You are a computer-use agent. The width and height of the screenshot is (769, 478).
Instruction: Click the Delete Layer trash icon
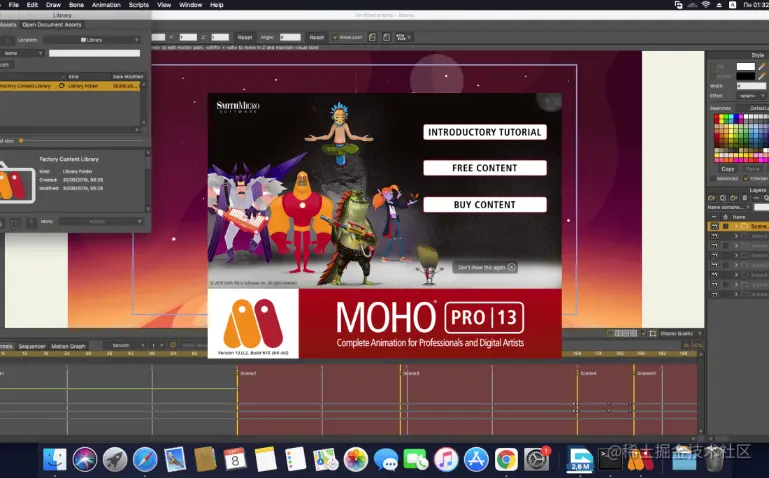[x=744, y=198]
